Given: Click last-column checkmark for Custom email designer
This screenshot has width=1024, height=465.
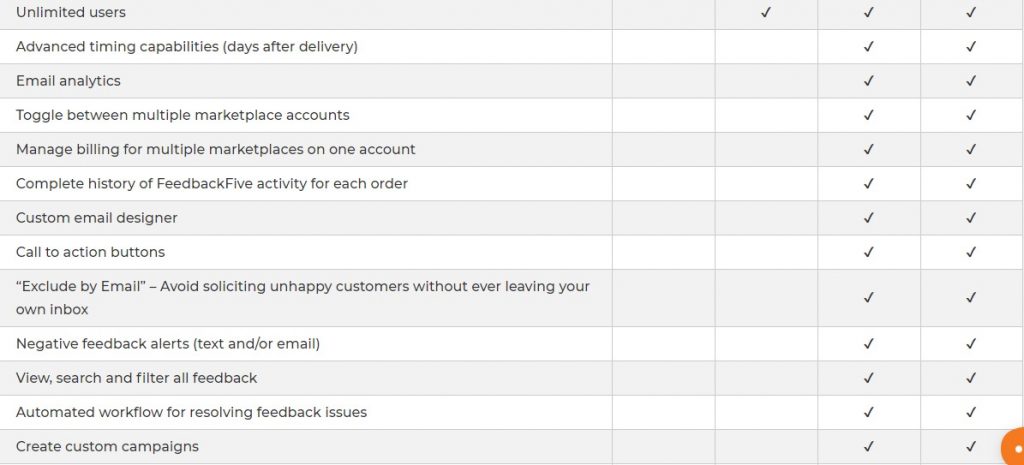Looking at the screenshot, I should (971, 218).
